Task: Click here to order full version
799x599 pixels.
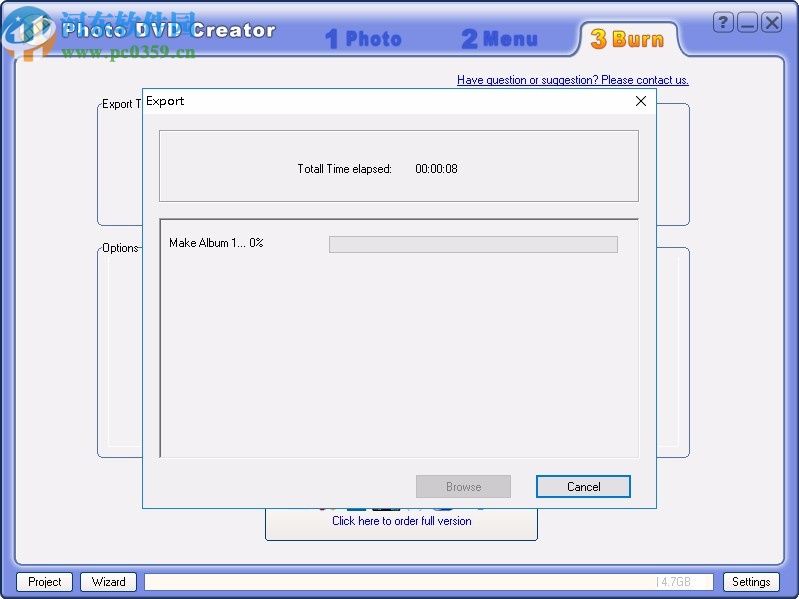Action: (402, 521)
